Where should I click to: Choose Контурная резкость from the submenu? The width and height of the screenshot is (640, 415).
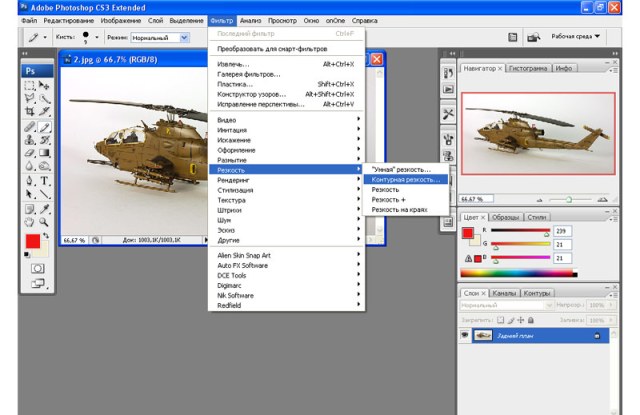coord(405,180)
